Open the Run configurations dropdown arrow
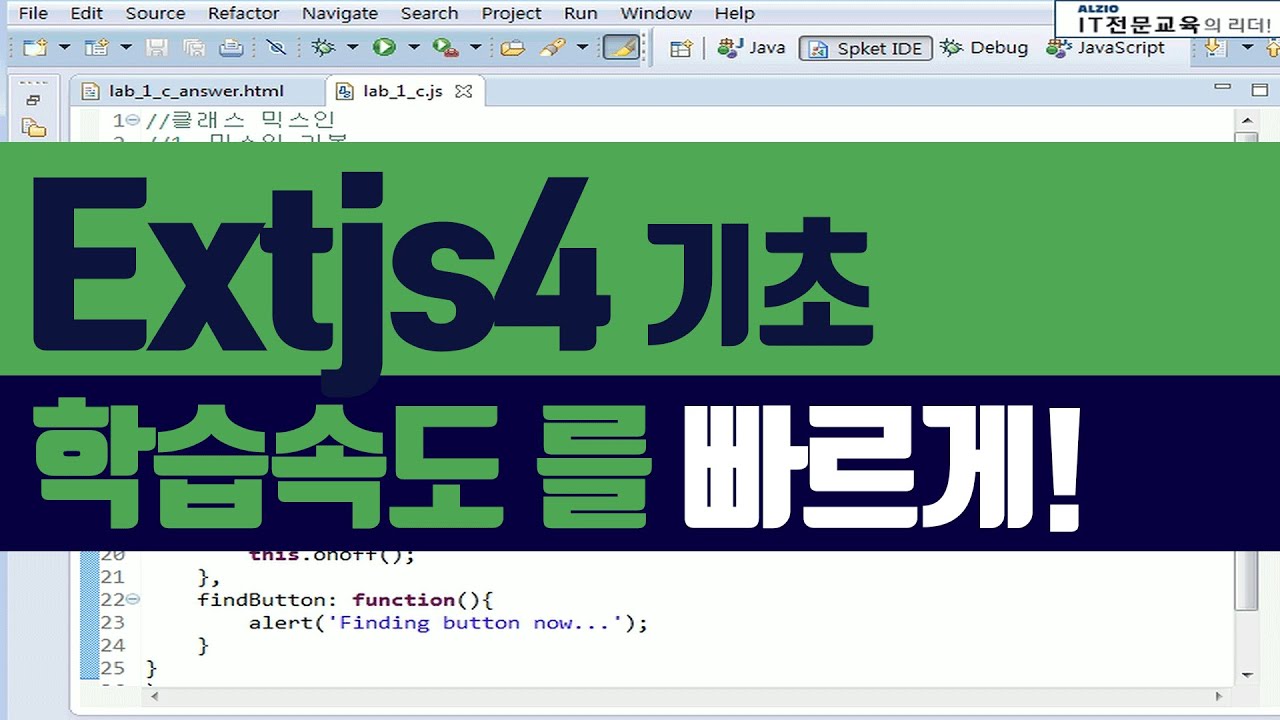The height and width of the screenshot is (720, 1280). tap(413, 47)
